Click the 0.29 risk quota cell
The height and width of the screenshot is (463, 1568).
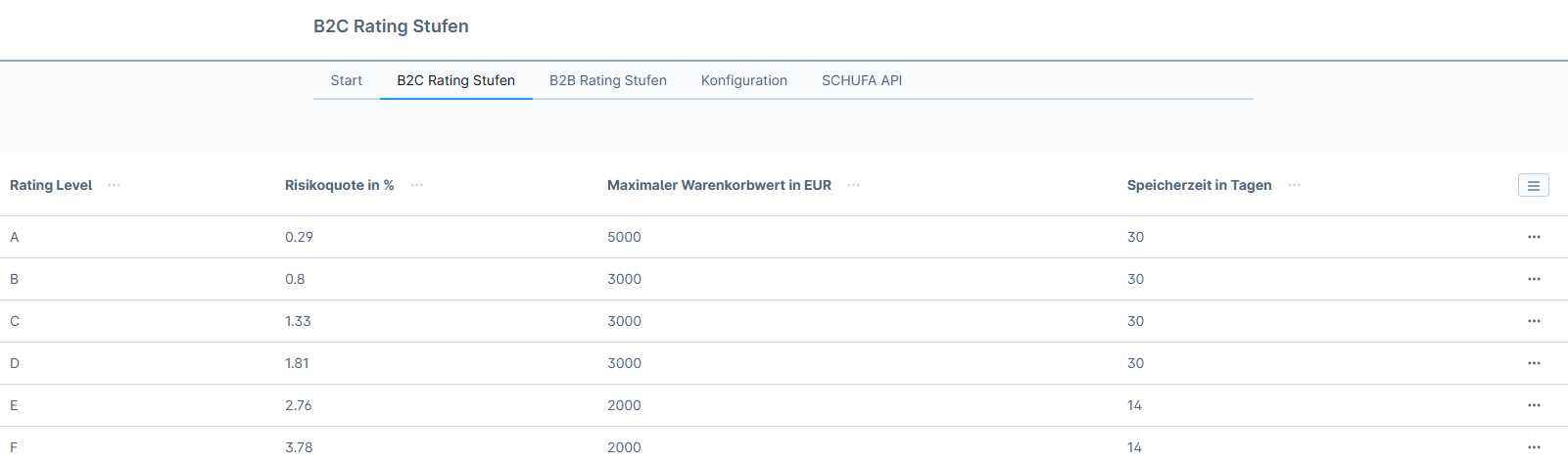[299, 237]
